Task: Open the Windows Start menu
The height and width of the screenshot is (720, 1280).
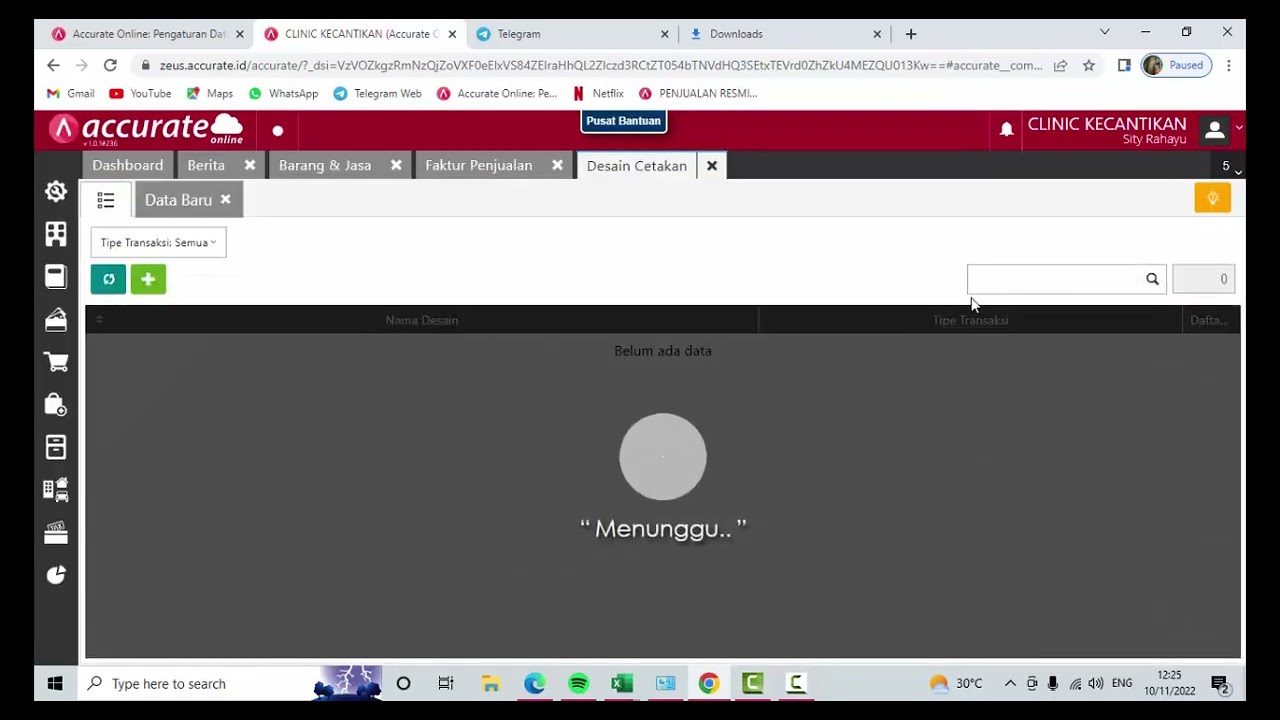Action: pyautogui.click(x=55, y=684)
